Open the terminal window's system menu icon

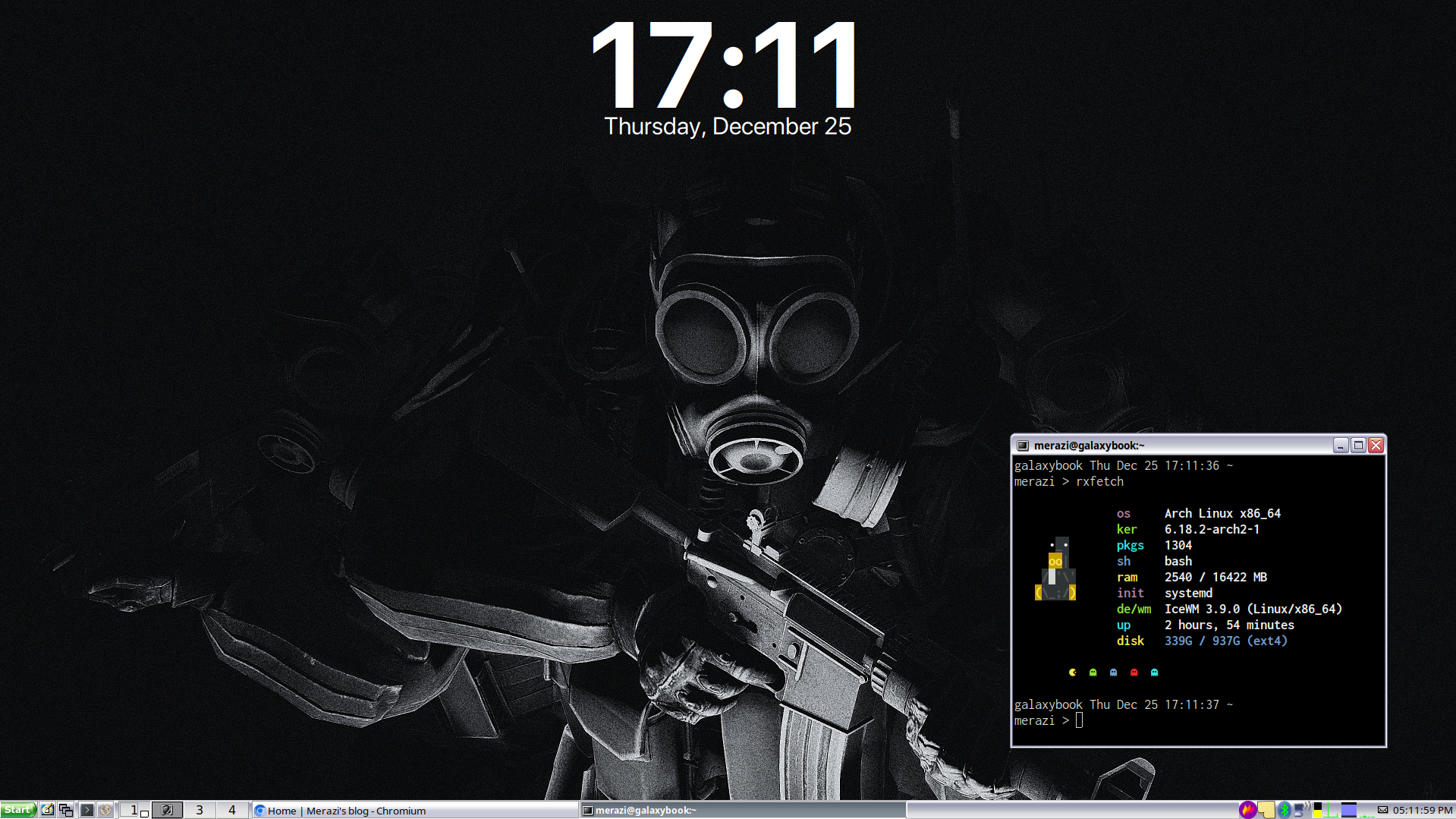point(1020,446)
